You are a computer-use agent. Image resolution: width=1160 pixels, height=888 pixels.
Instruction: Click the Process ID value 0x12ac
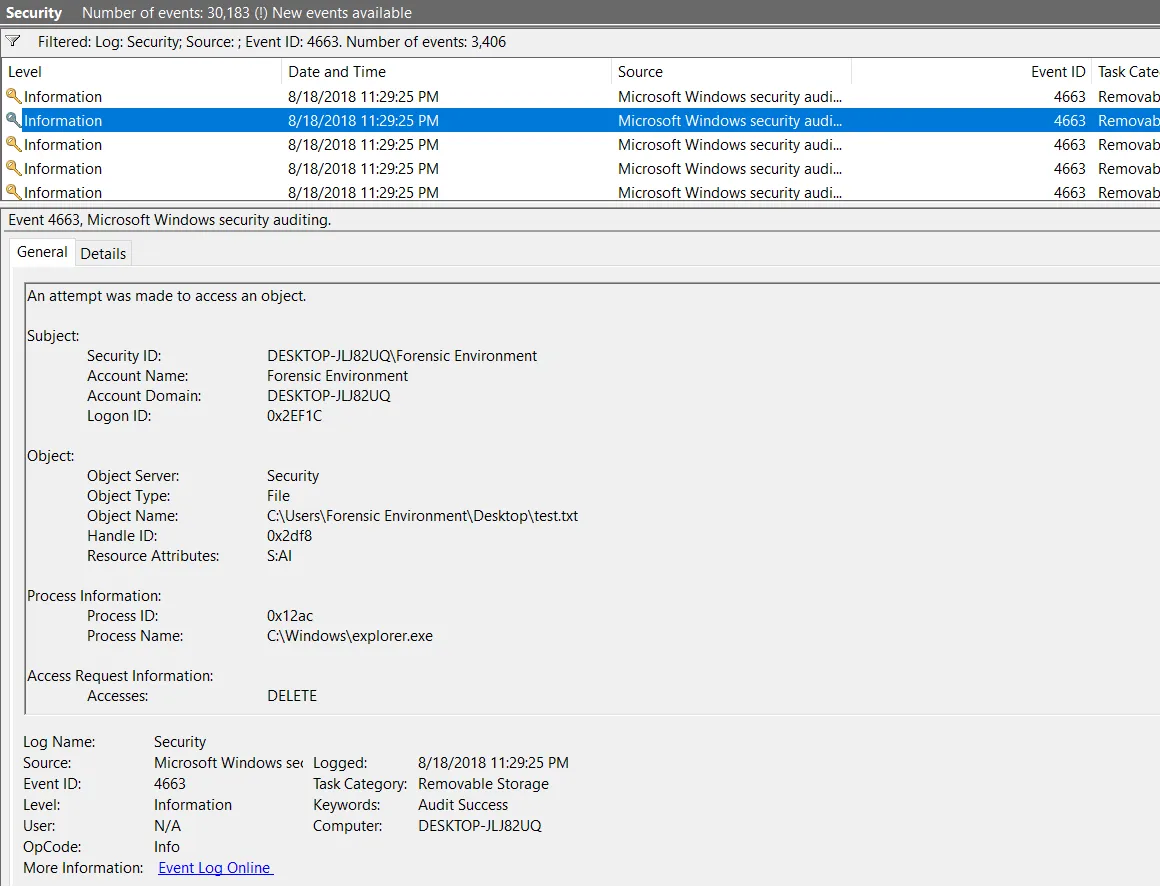[290, 616]
